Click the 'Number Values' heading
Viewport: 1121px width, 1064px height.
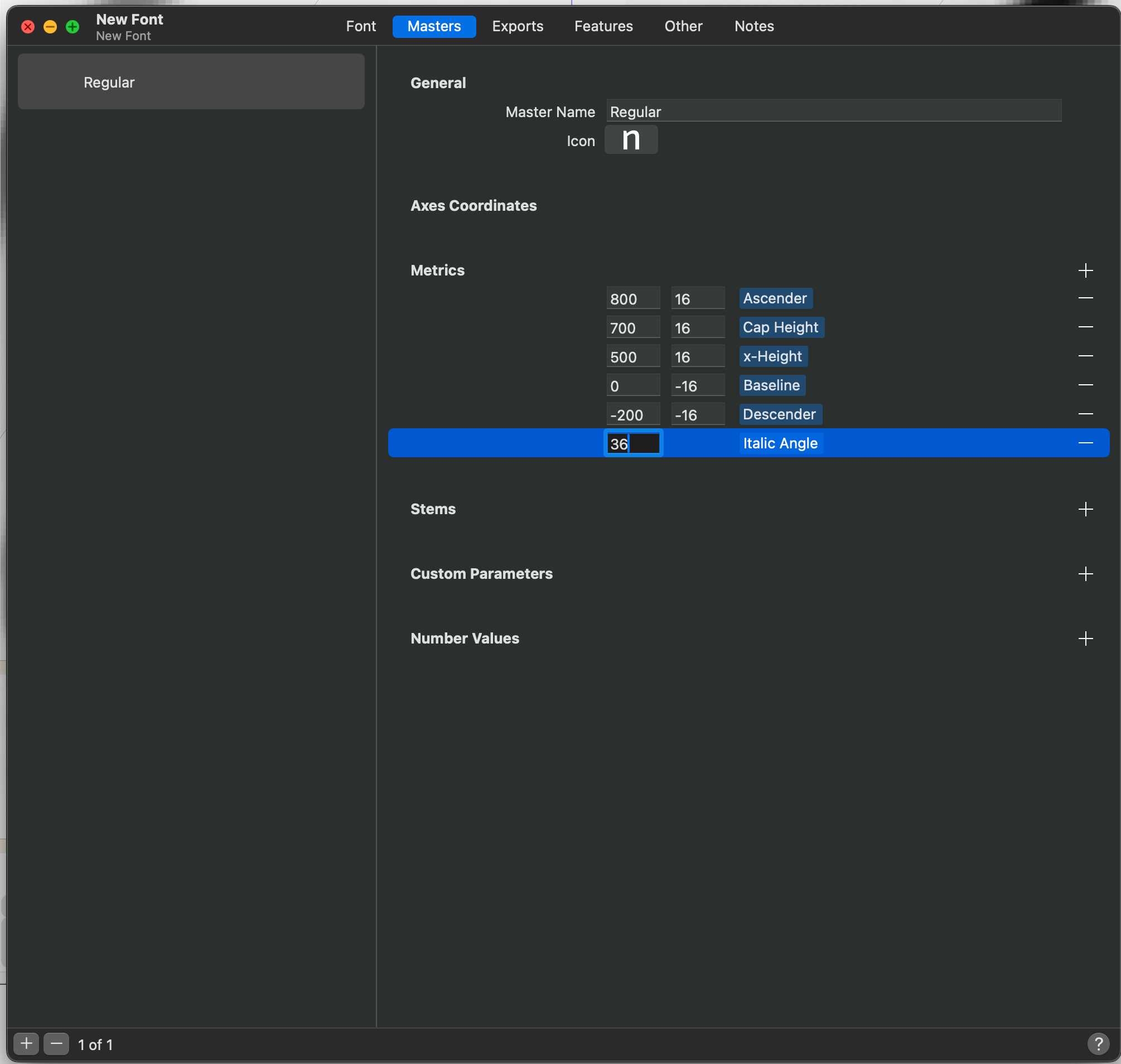coord(465,638)
